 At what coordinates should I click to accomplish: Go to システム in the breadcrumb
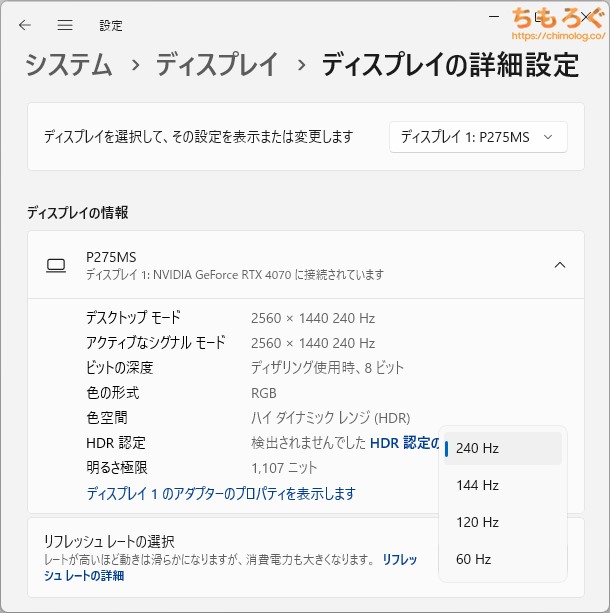coord(69,66)
